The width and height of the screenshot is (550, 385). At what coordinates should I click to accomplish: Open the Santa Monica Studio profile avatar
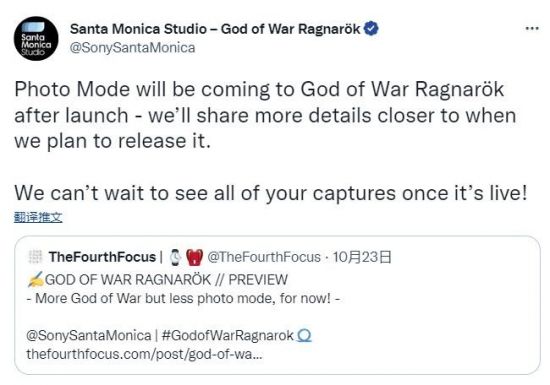pyautogui.click(x=36, y=39)
